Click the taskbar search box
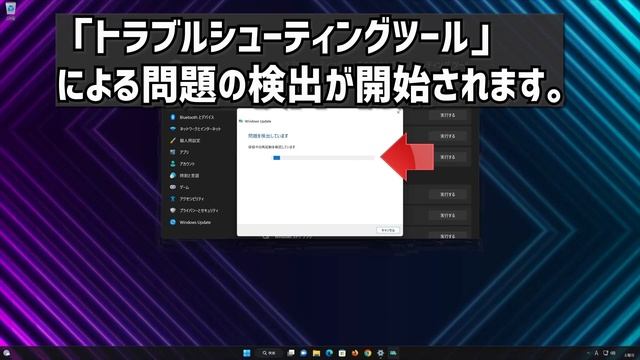This screenshot has width=640, height=360. [269, 353]
